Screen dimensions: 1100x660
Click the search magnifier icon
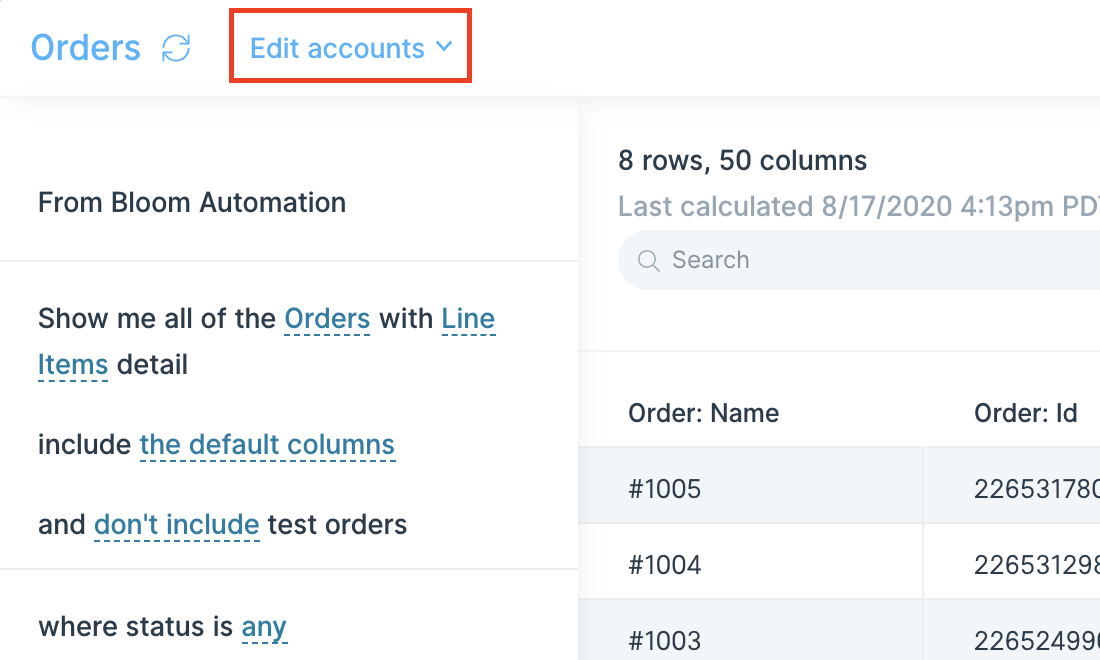(x=648, y=260)
